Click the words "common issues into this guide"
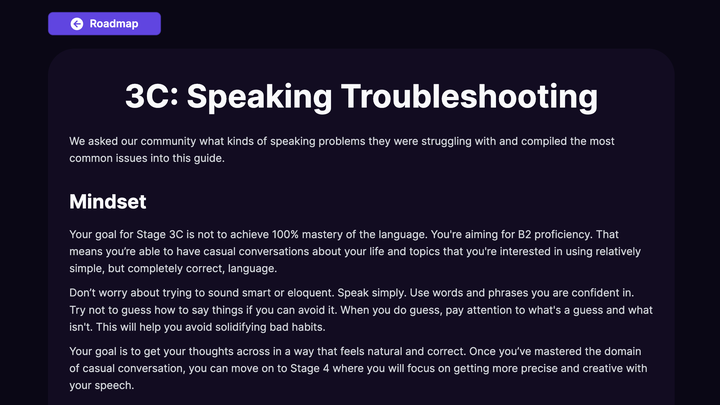 (x=156, y=158)
